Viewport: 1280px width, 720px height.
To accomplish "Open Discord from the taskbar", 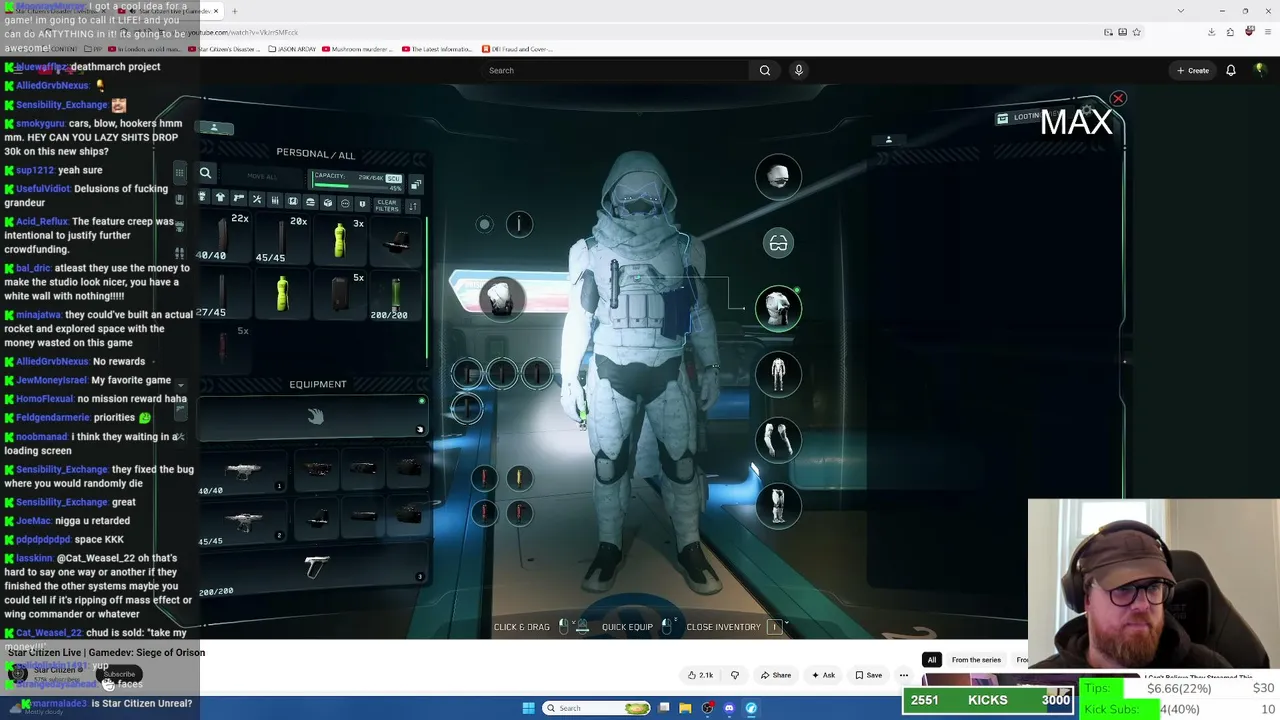I will click(x=729, y=708).
